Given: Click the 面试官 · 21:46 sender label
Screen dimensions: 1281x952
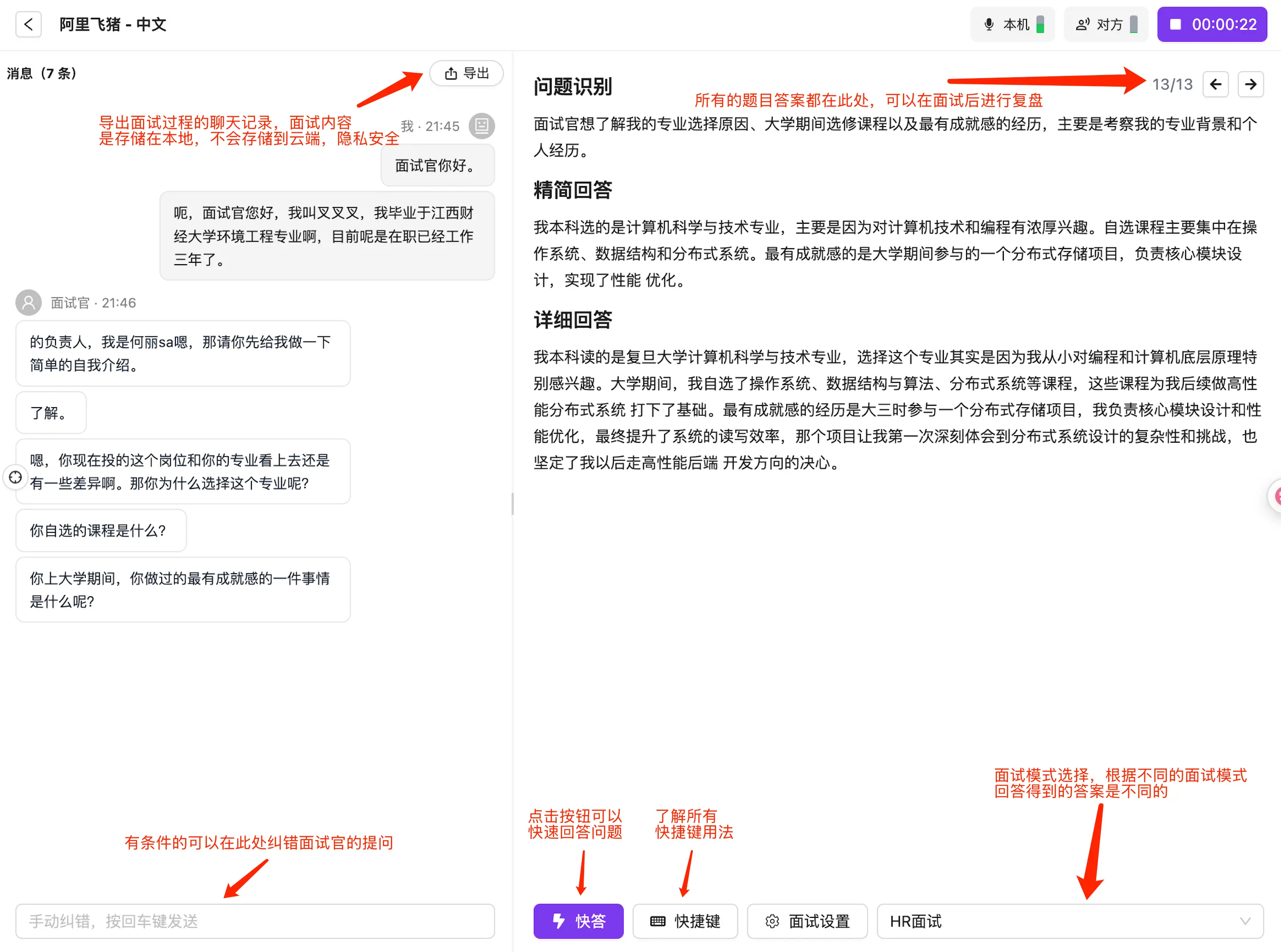Looking at the screenshot, I should pos(93,302).
